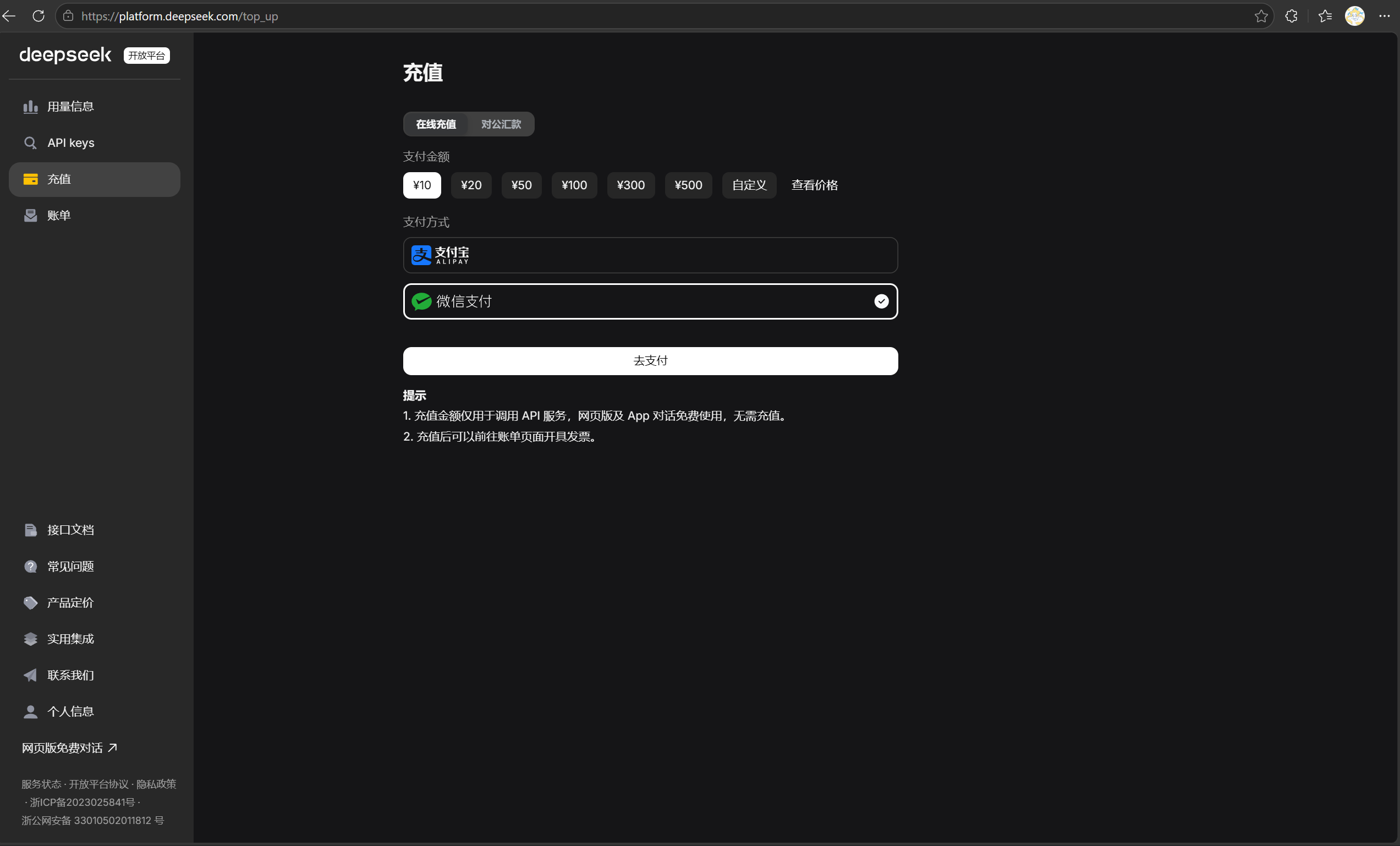The height and width of the screenshot is (846, 1400).
Task: Click the integrations stack icon
Action: pyautogui.click(x=30, y=639)
